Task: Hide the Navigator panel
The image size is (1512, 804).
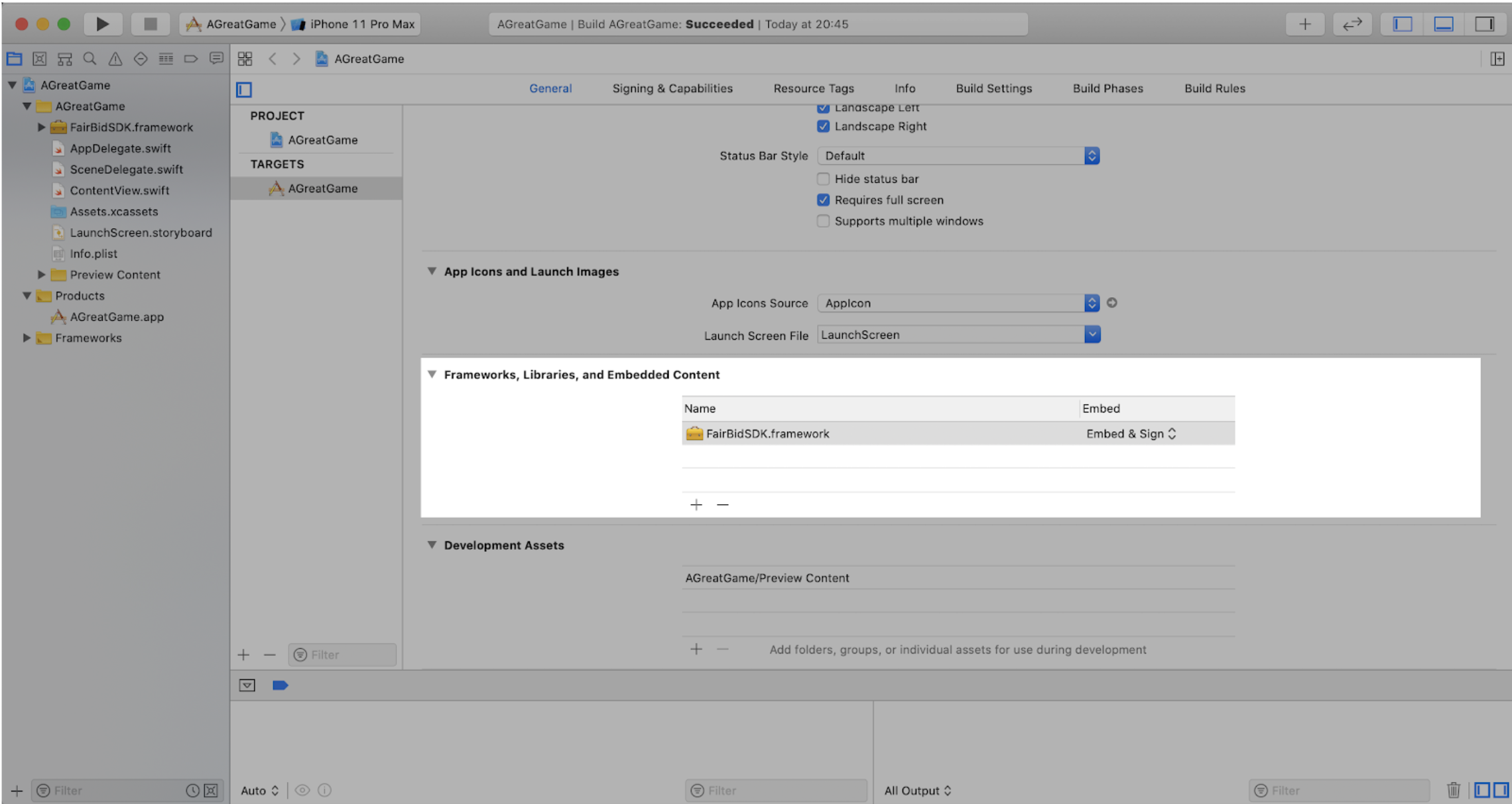Action: coord(1403,24)
